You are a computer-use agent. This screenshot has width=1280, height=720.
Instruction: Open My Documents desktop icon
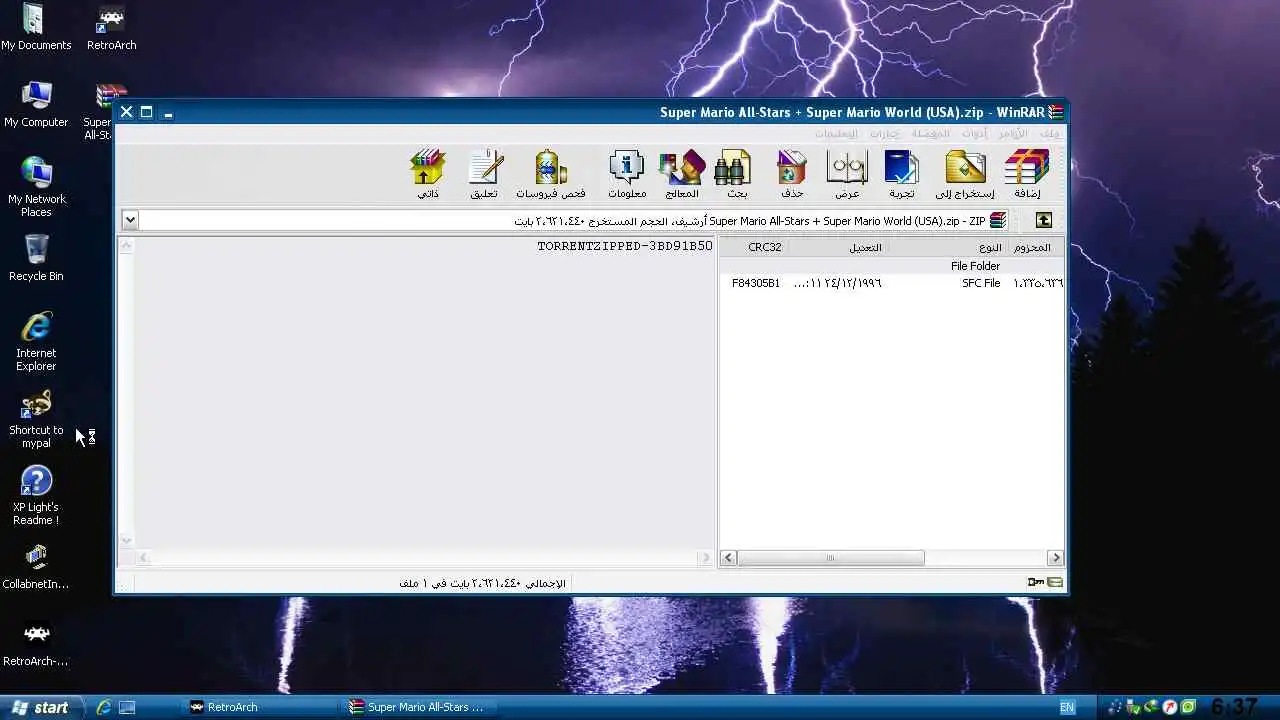36,28
